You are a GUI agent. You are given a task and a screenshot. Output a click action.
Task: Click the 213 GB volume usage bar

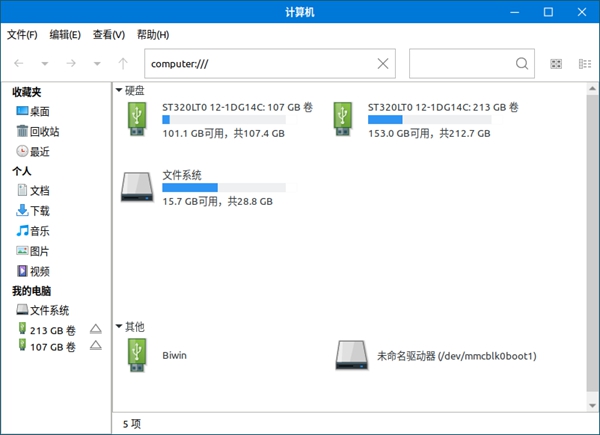pyautogui.click(x=429, y=120)
